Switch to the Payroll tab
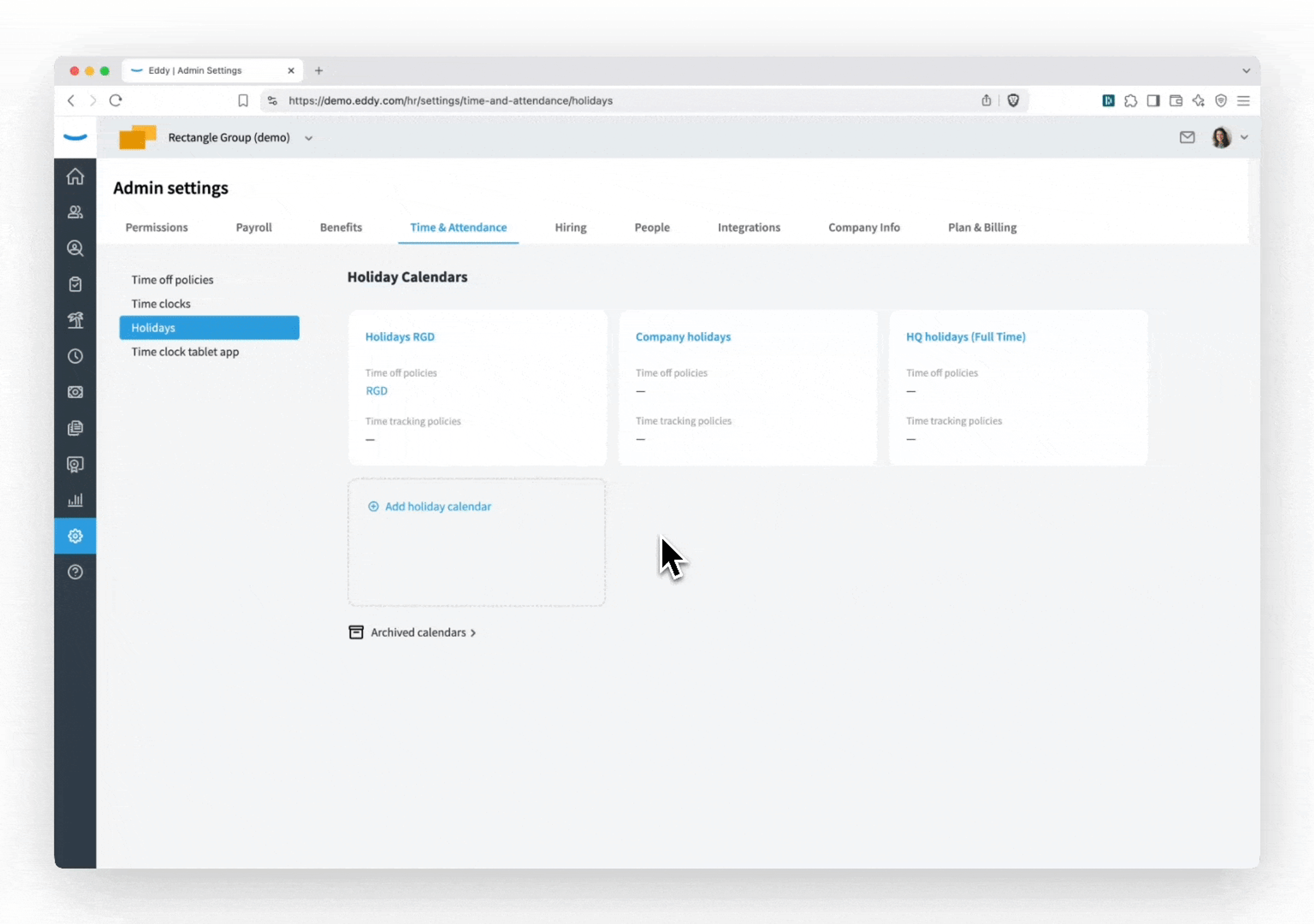The image size is (1314, 924). pyautogui.click(x=254, y=227)
